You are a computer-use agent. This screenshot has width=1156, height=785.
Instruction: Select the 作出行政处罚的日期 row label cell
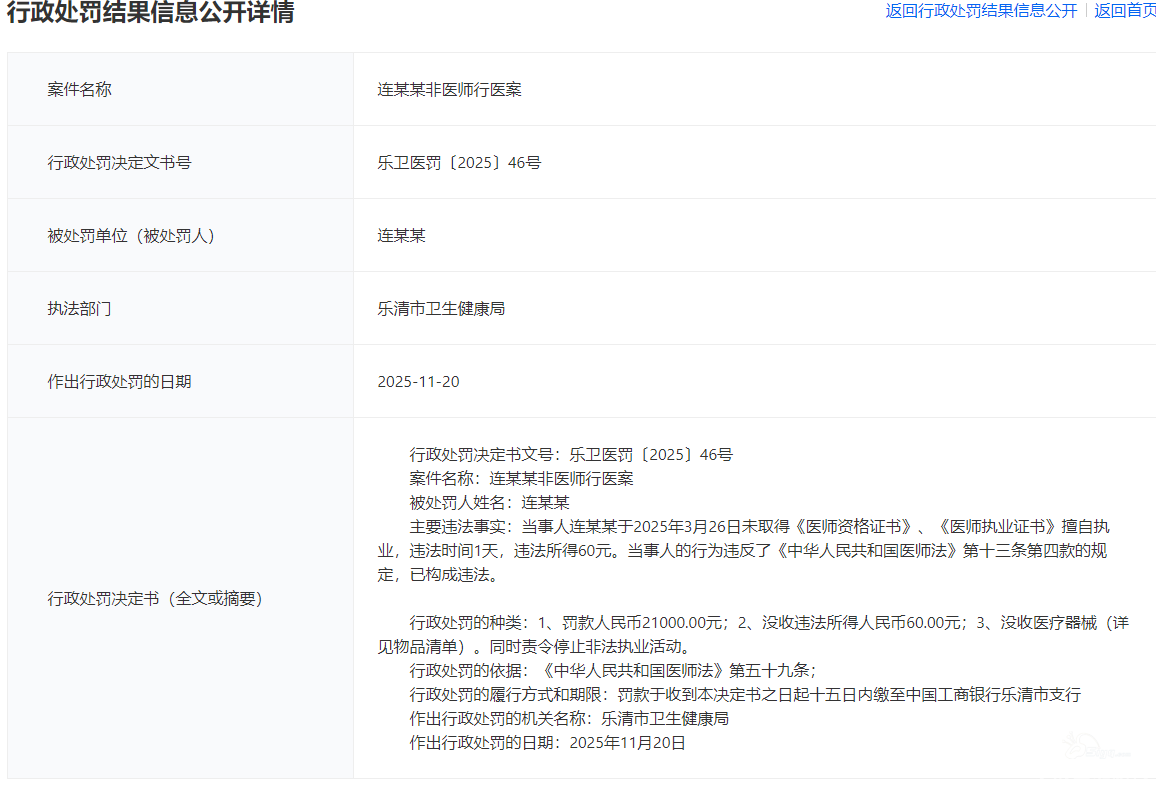[x=119, y=381]
